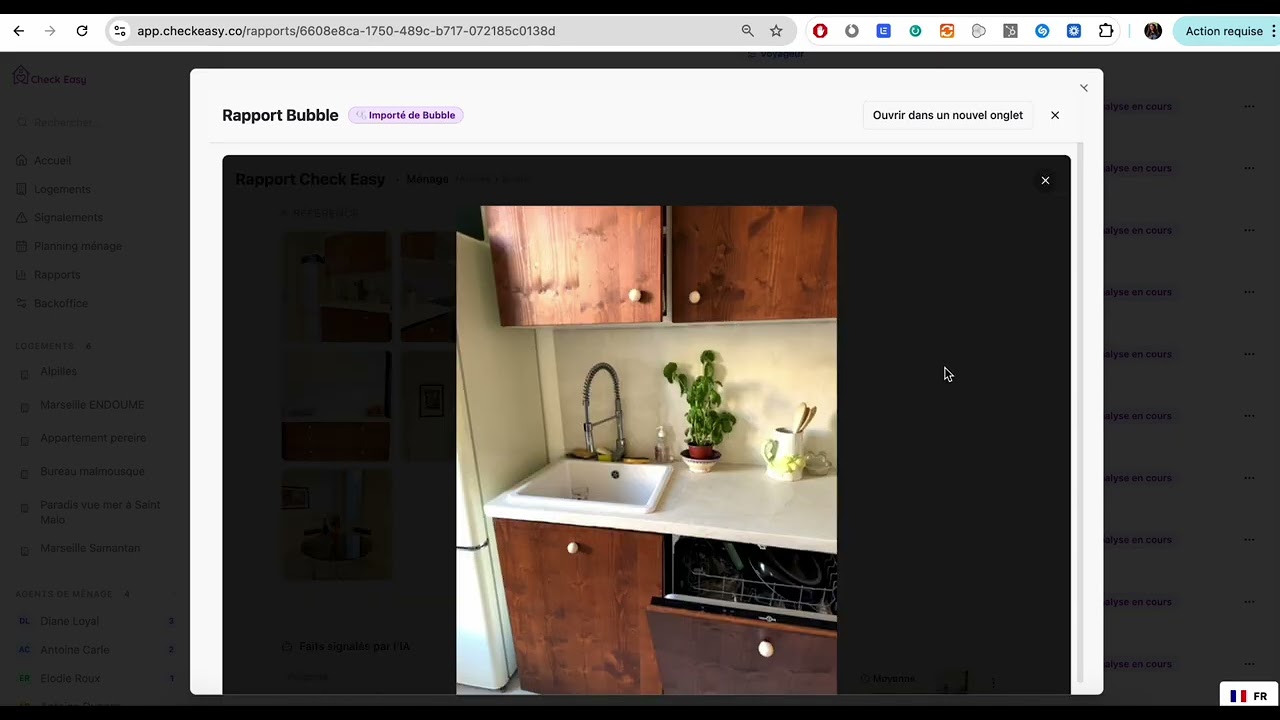Image resolution: width=1280 pixels, height=720 pixels.
Task: Close Rapport Bubble with X beside Ouvrir button
Action: point(1055,115)
